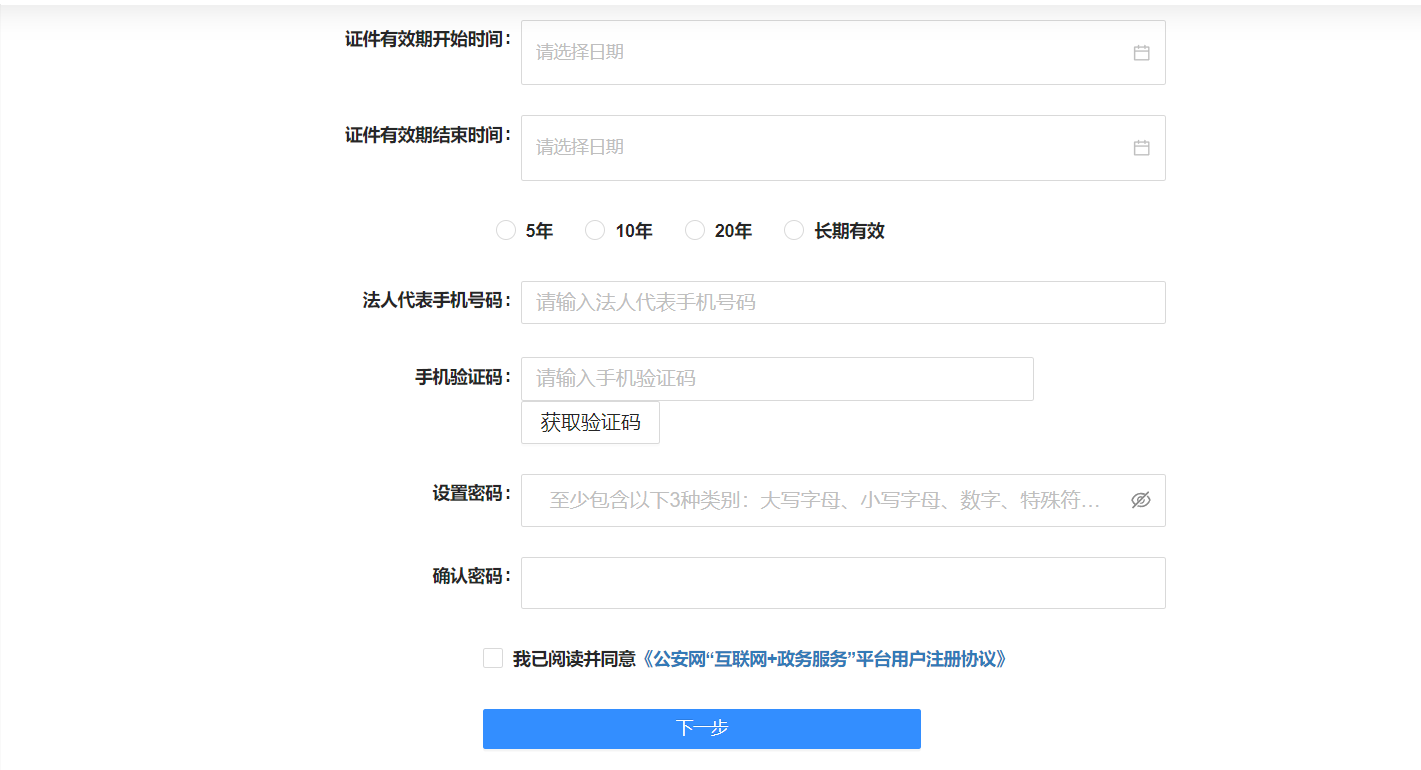This screenshot has height=770, width=1421.
Task: Select the 5年 validity radio button
Action: tap(505, 230)
